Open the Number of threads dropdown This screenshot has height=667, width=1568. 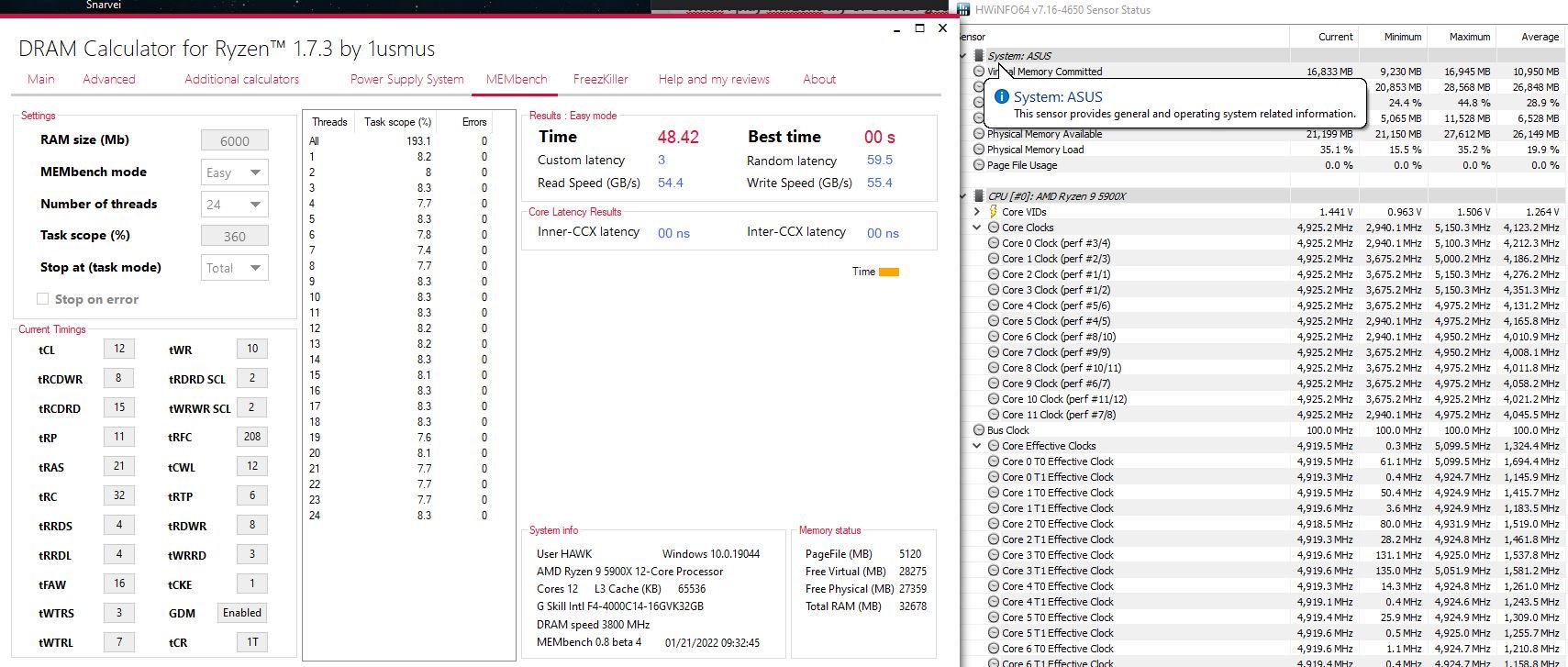[x=234, y=205]
